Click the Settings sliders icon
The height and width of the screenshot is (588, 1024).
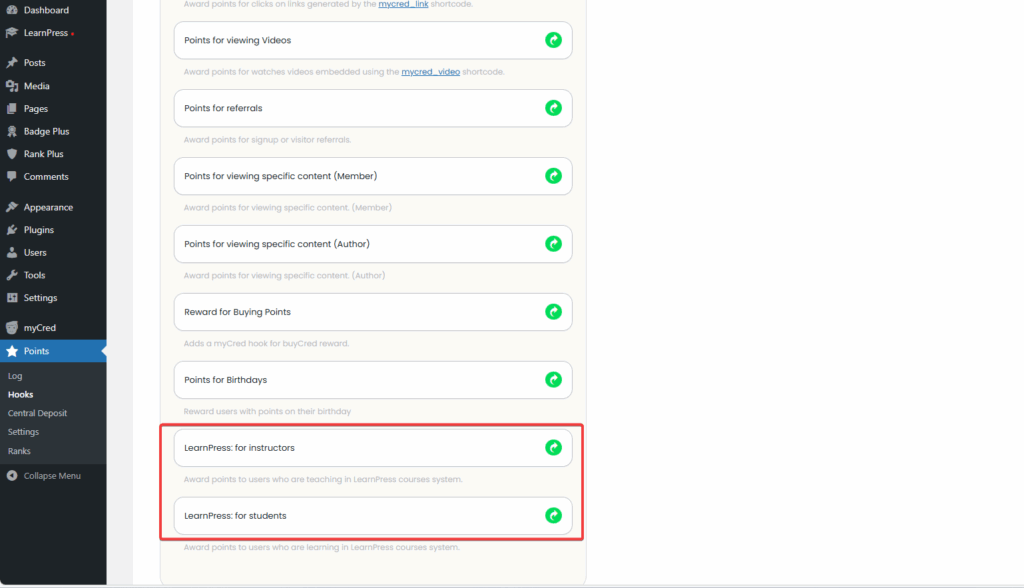[x=12, y=297]
